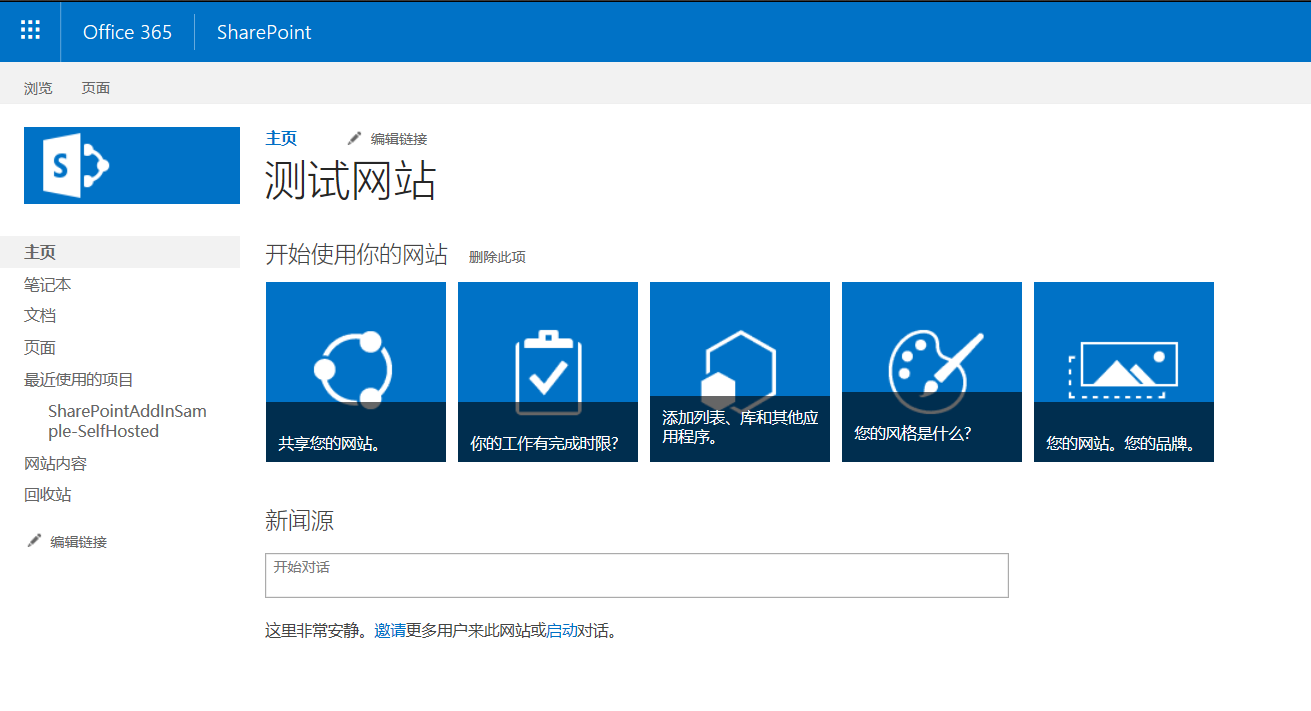Switch to the 页面 ribbon tab

point(95,87)
